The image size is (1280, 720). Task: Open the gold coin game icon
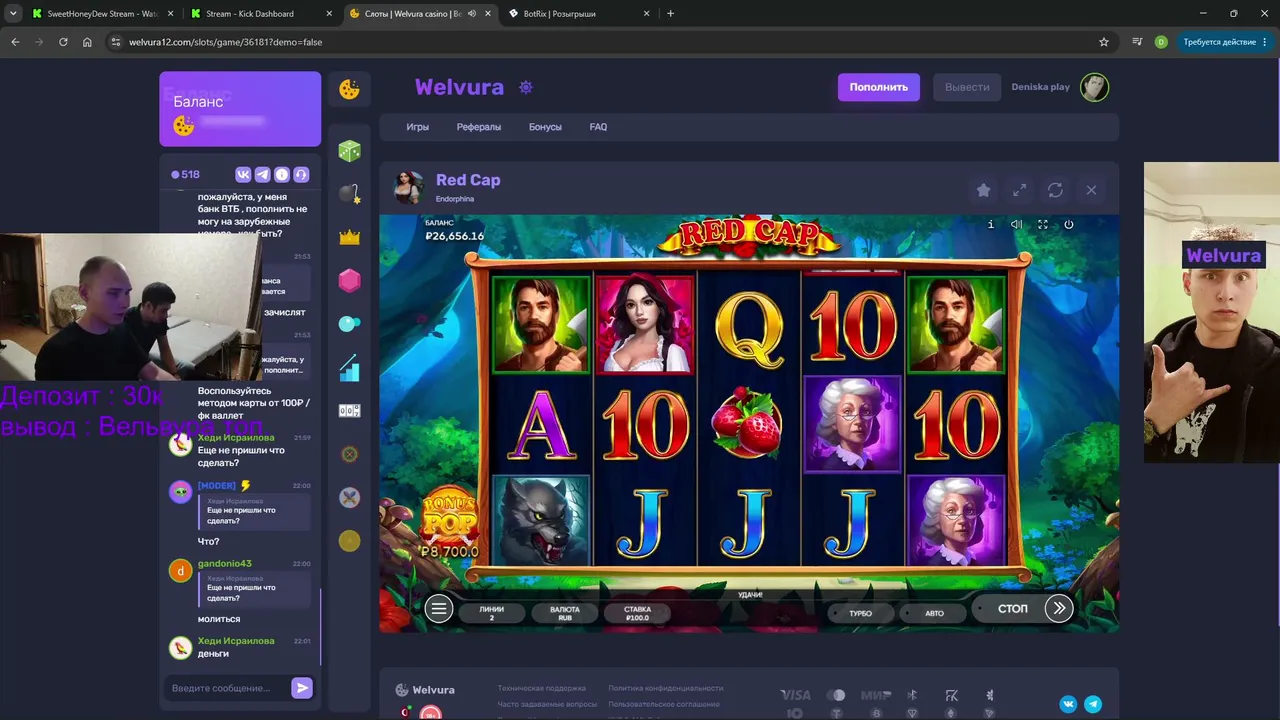pyautogui.click(x=349, y=541)
